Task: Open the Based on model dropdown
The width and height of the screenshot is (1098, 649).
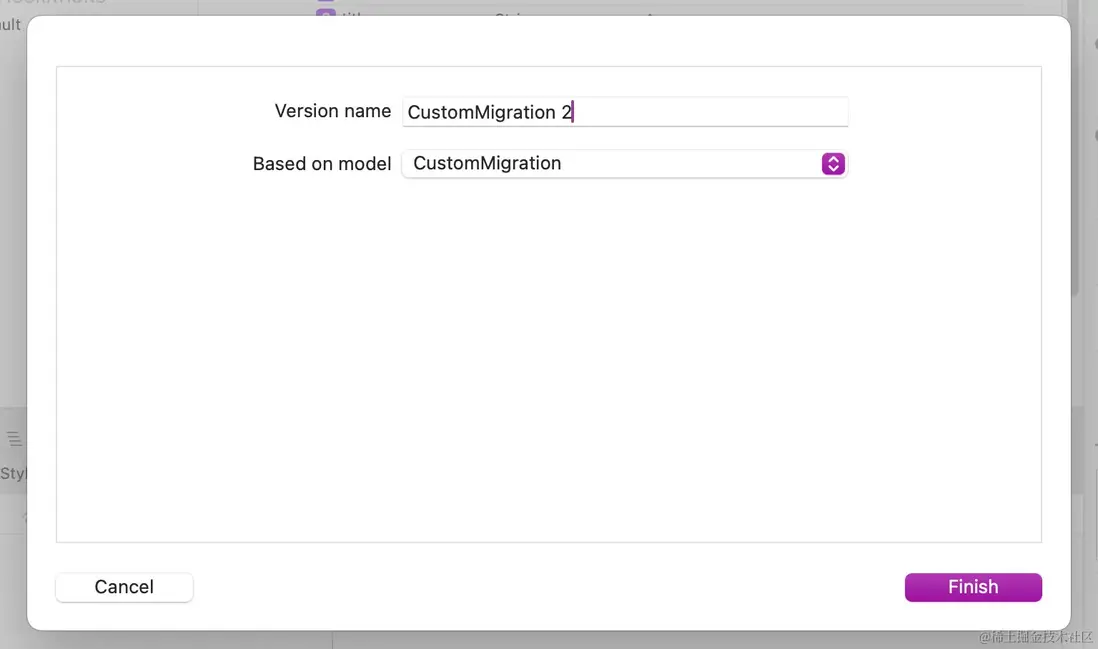Action: tap(624, 164)
